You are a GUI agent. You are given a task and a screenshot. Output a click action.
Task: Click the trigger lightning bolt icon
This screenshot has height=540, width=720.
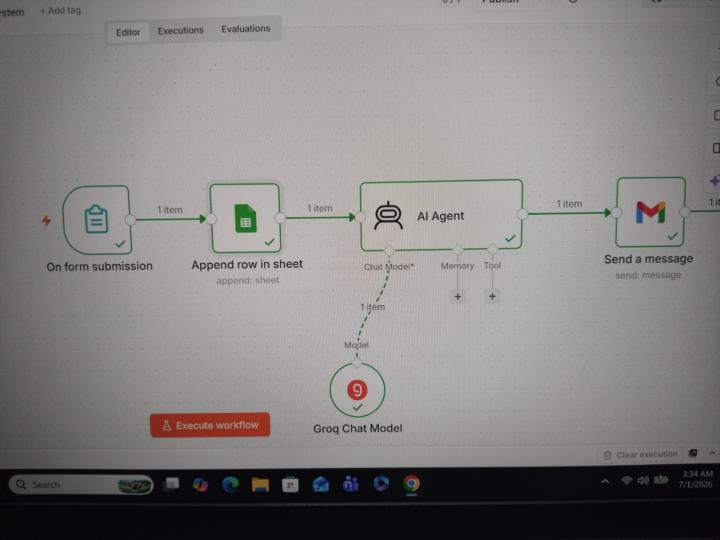pos(46,221)
